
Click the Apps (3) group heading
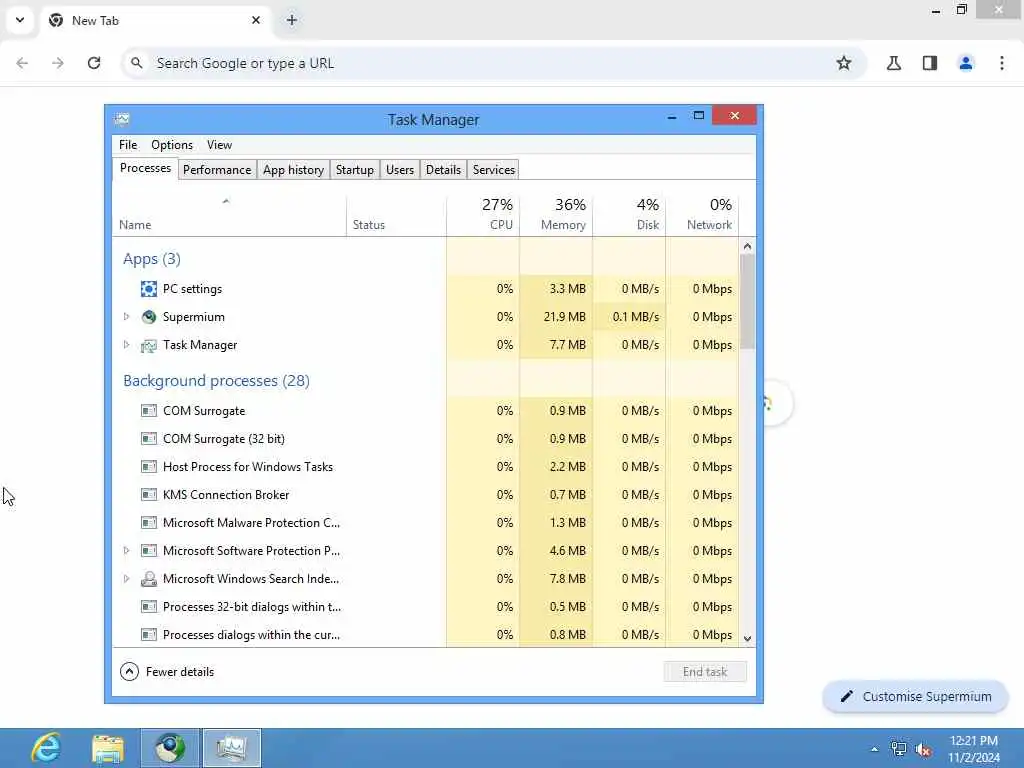point(152,259)
